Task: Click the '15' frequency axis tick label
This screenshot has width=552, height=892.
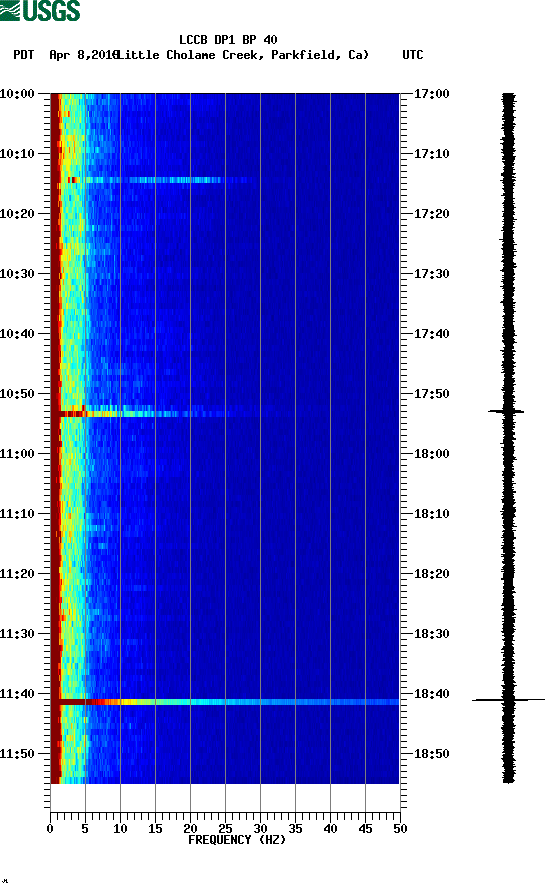Action: tap(155, 829)
